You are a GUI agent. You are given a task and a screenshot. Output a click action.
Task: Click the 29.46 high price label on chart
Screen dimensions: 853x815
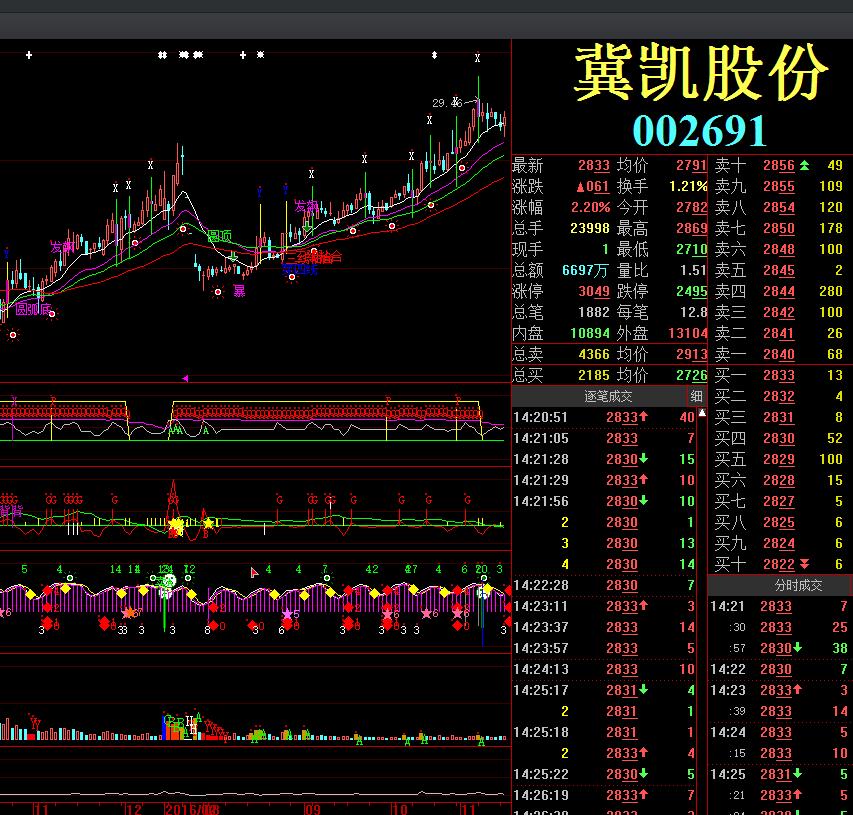(x=447, y=103)
